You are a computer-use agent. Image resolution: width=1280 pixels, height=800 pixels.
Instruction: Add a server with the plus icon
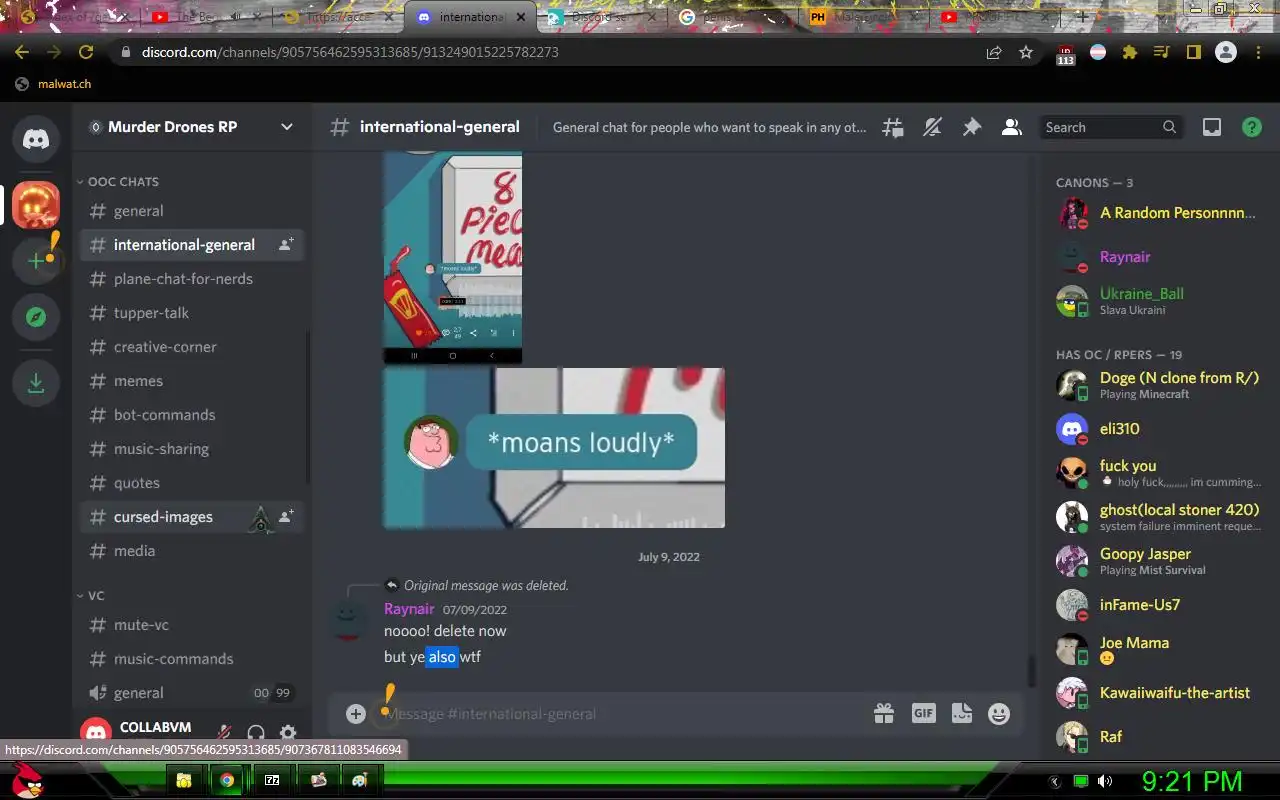coord(36,261)
